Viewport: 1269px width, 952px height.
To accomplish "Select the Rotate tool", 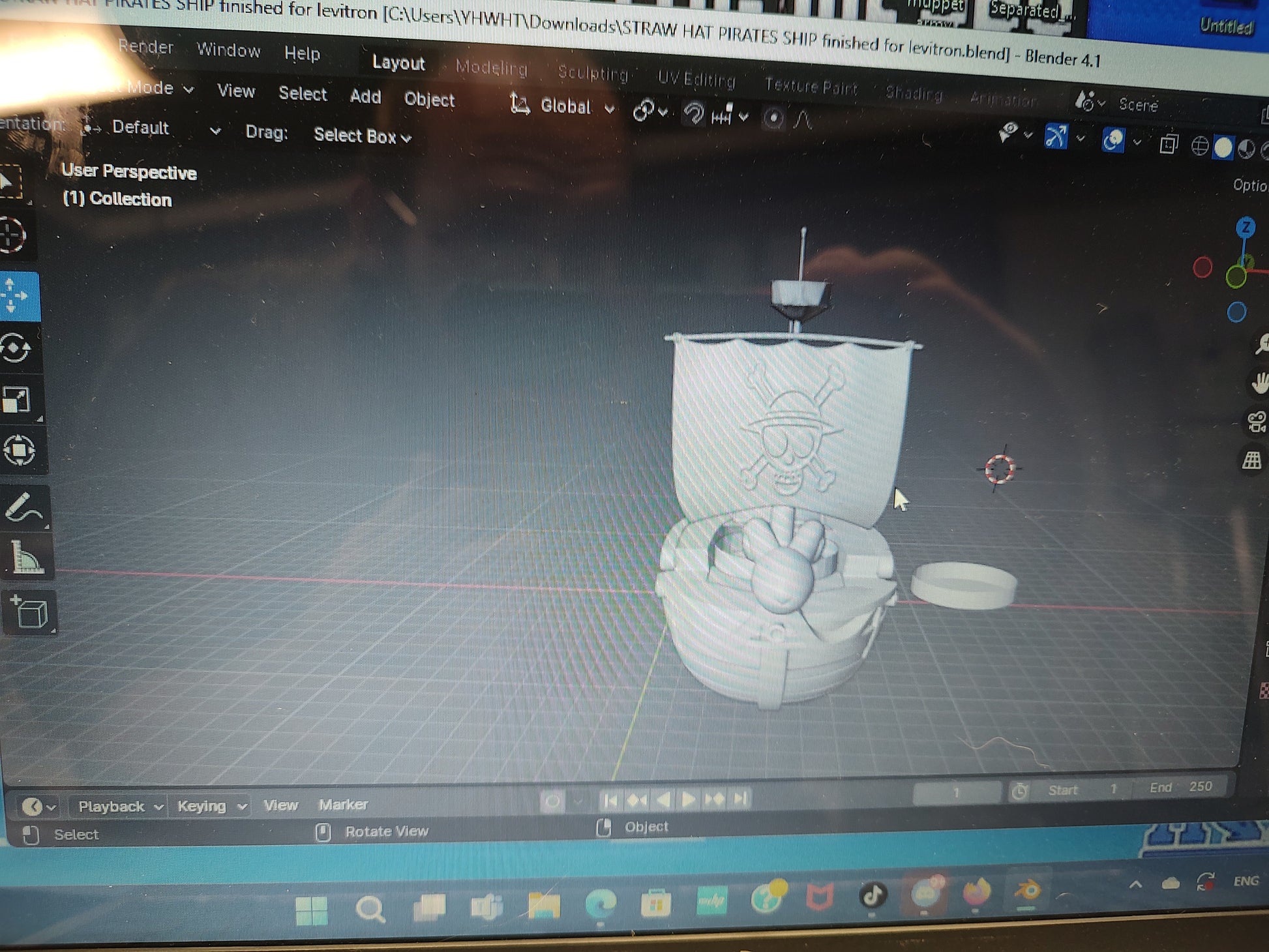I will pyautogui.click(x=16, y=348).
